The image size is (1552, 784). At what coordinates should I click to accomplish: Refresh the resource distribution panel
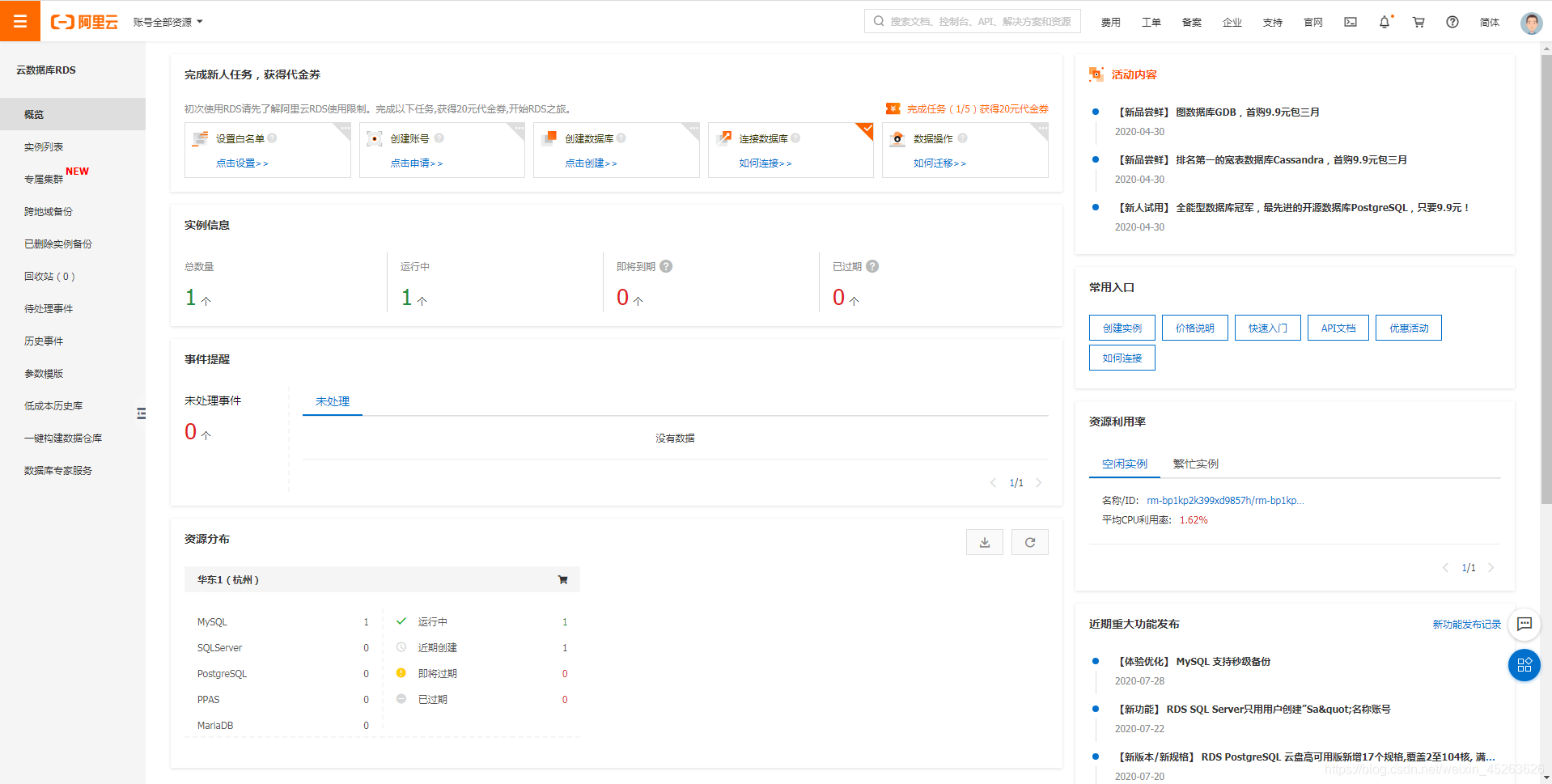[x=1030, y=542]
